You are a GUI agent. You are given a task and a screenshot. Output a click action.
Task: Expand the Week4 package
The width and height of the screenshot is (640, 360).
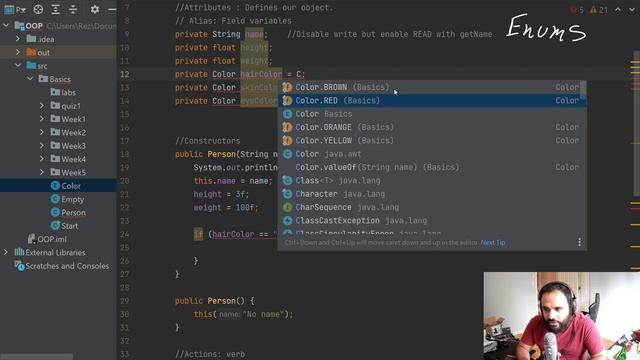[x=42, y=159]
